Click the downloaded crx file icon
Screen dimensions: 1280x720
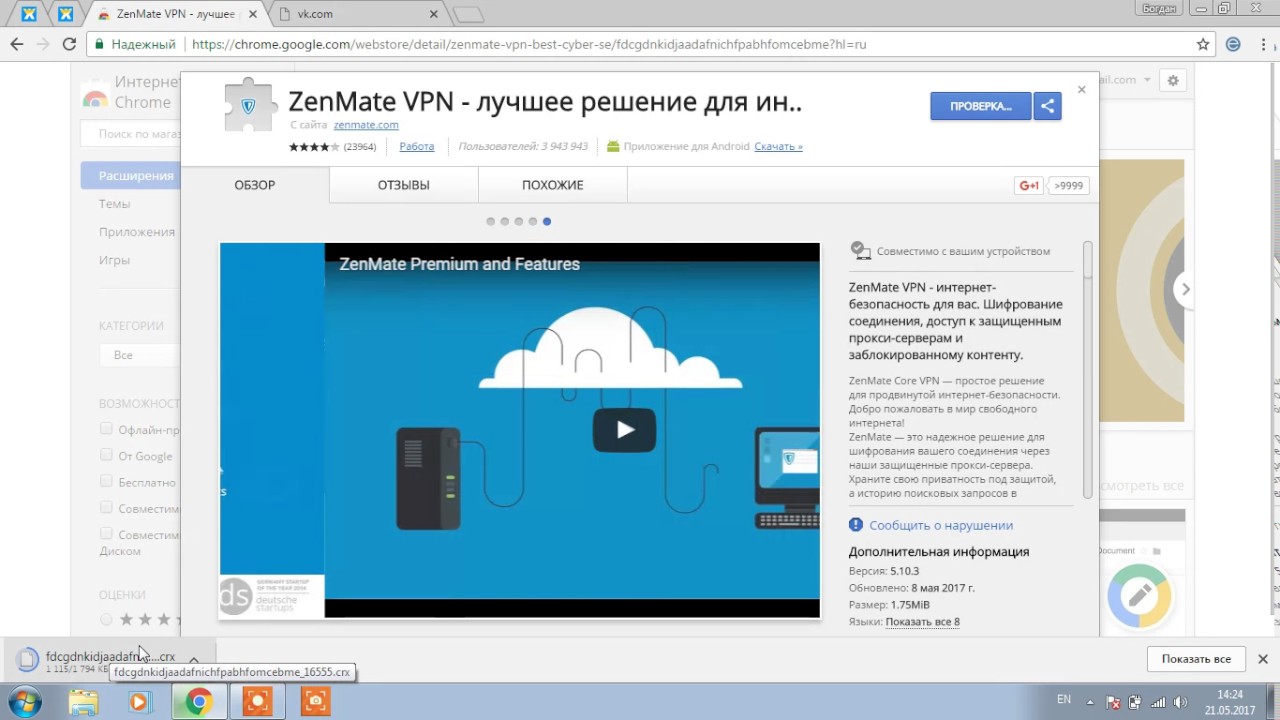[x=28, y=659]
